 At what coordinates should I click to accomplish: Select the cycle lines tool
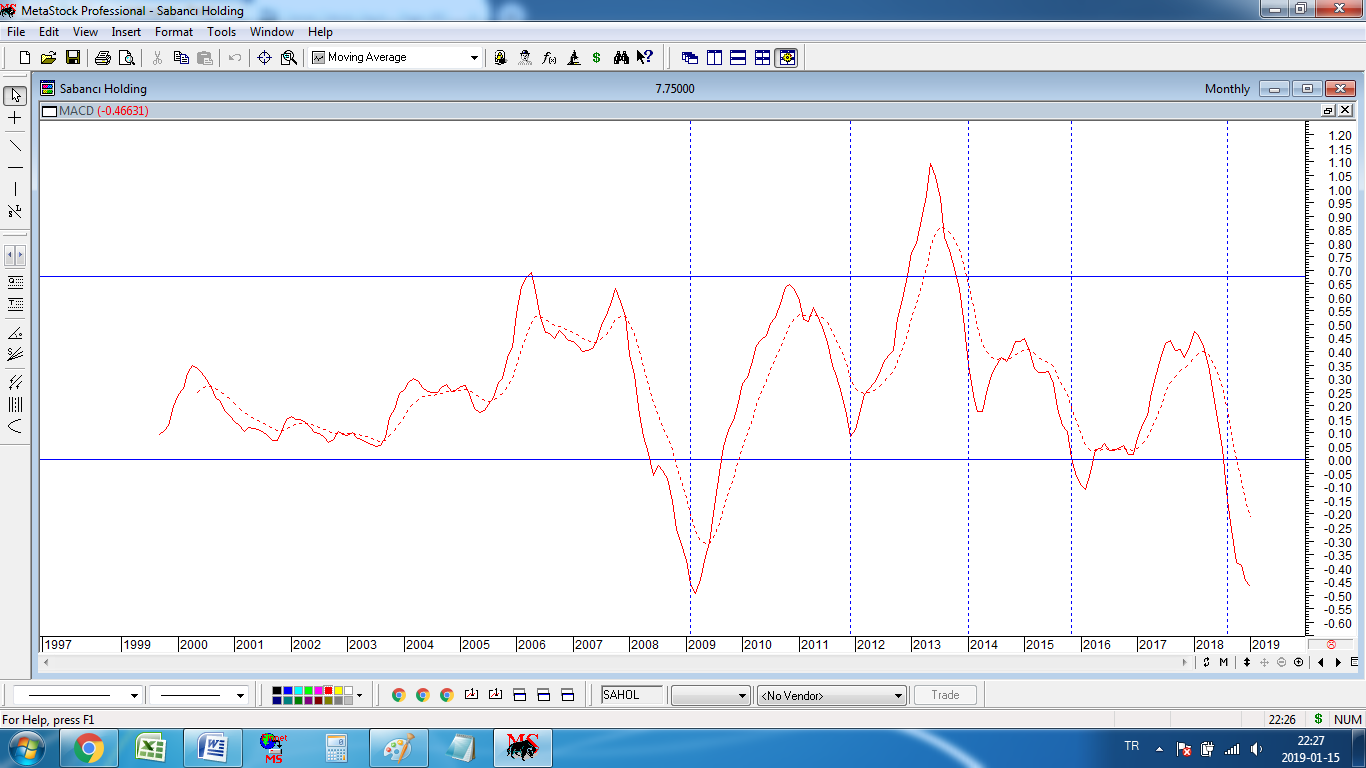point(15,405)
